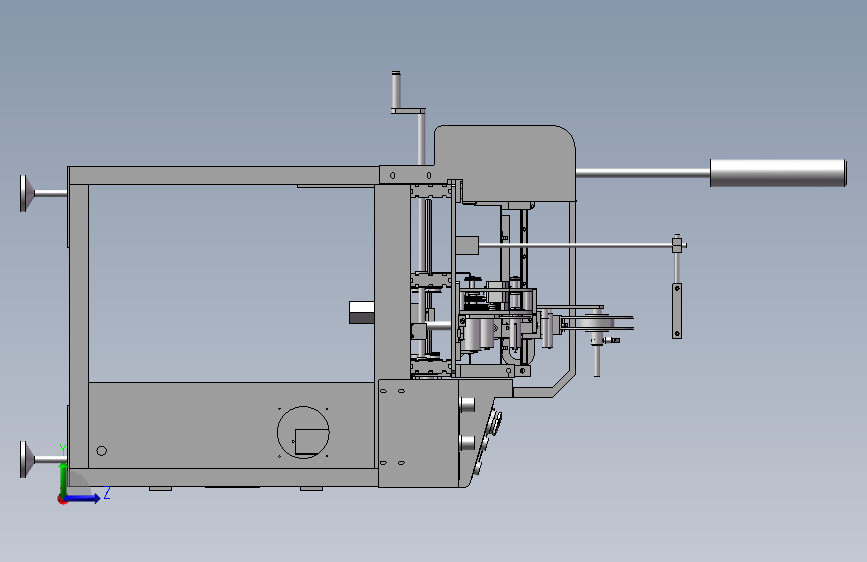Viewport: 867px width, 562px height.
Task: Select the thick vertical column of the frame
Action: click(x=393, y=282)
